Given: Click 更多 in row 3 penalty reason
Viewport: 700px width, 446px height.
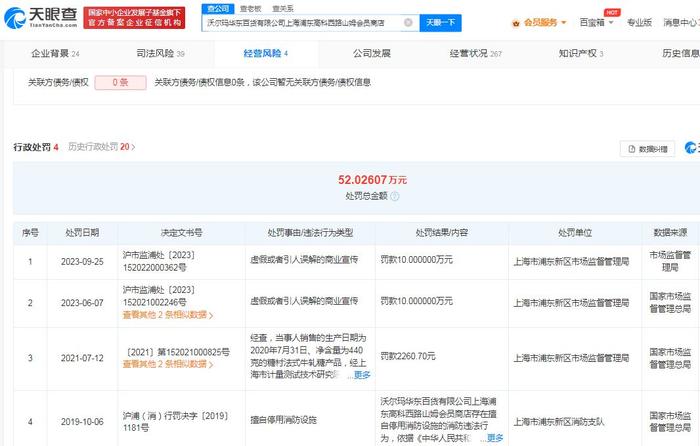Looking at the screenshot, I should [x=362, y=375].
